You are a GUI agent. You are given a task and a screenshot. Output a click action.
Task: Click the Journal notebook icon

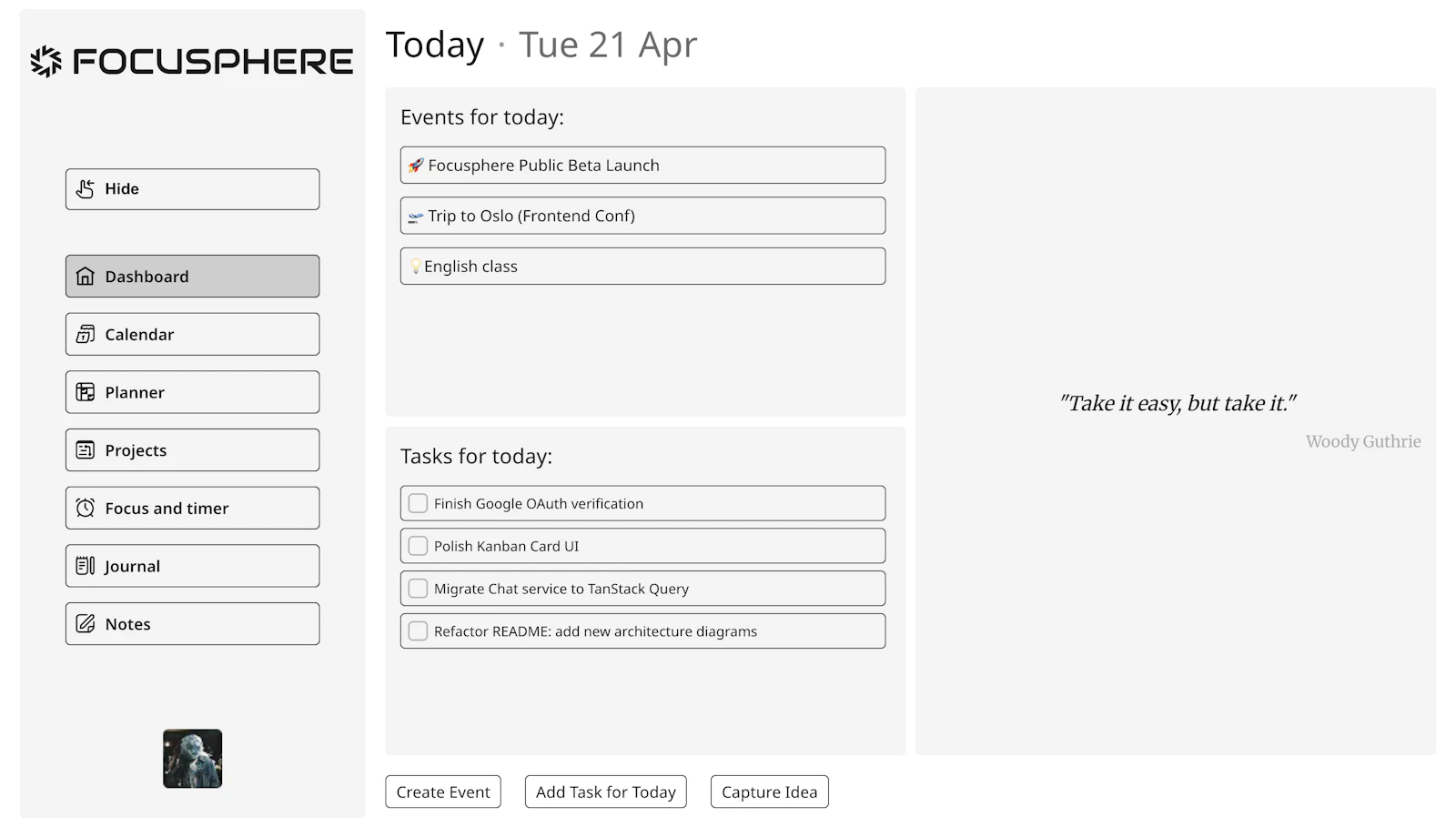tap(86, 566)
